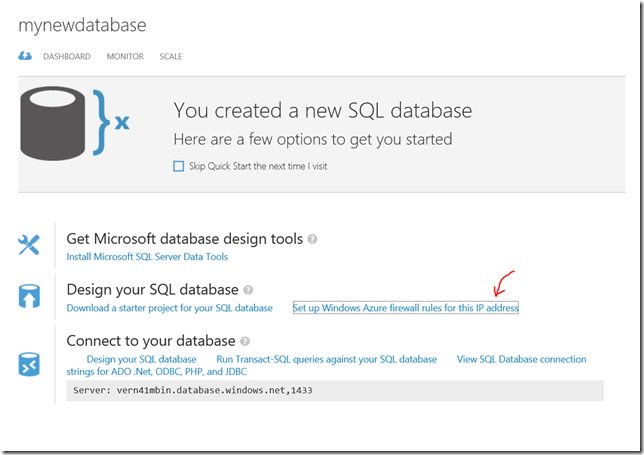The height and width of the screenshot is (455, 644).
Task: Show help next to Design your SQL database heading
Action: click(x=248, y=290)
